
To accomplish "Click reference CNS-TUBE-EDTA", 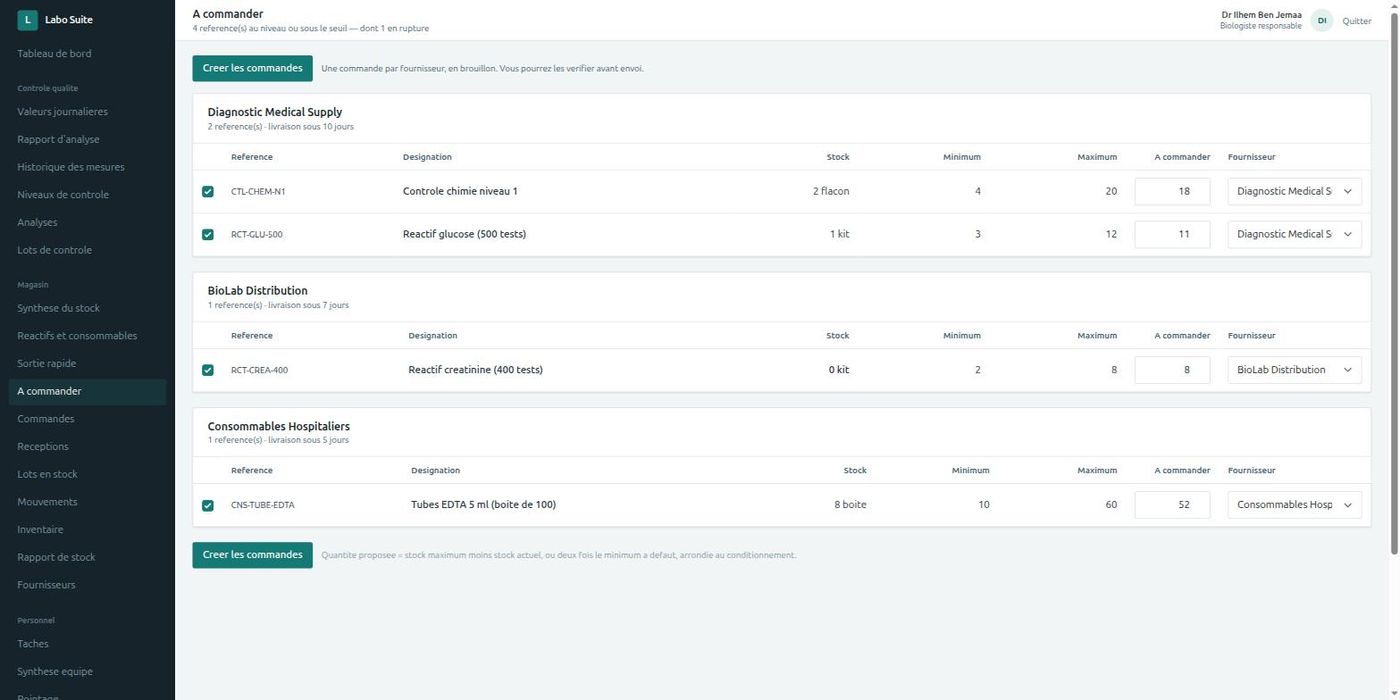I will [263, 505].
